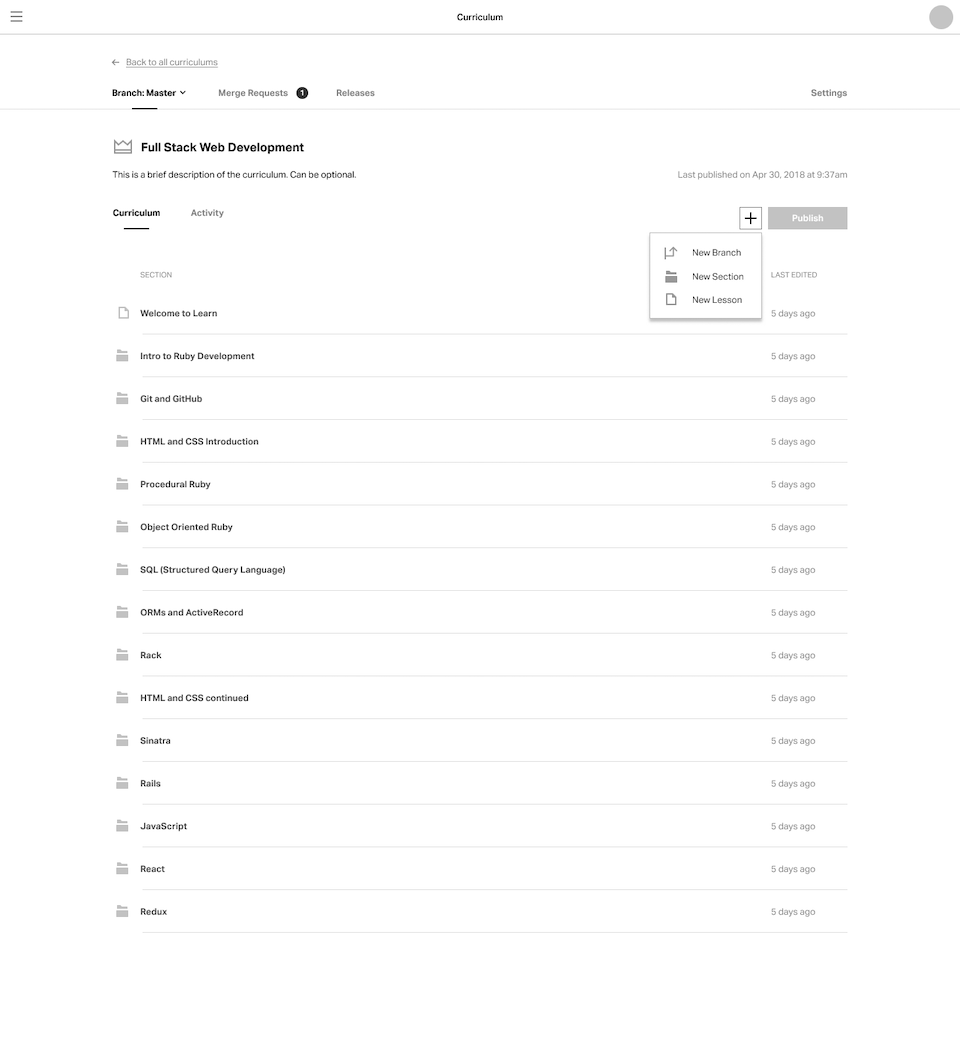This screenshot has height=1061, width=960.
Task: Open the hamburger menu icon
Action: pyautogui.click(x=16, y=16)
